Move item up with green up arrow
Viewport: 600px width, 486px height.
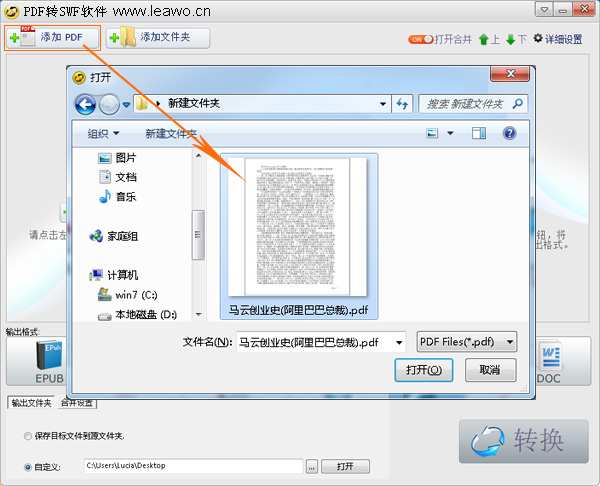click(x=484, y=39)
